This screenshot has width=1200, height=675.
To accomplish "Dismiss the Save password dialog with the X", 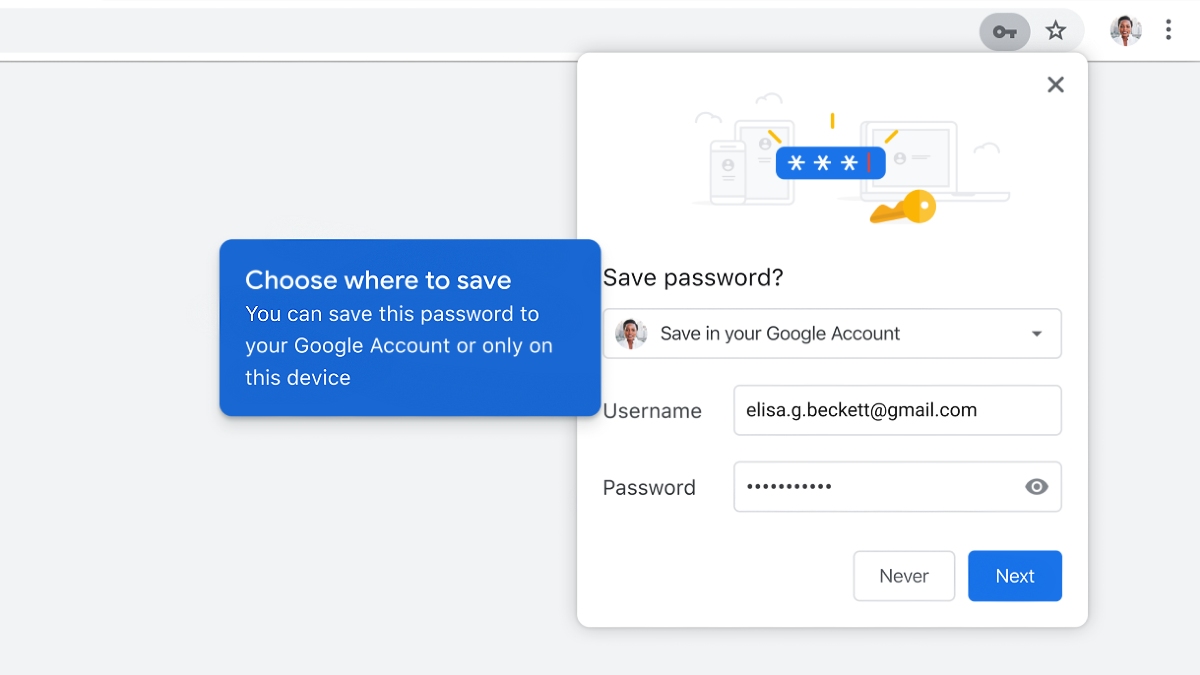I will 1055,84.
